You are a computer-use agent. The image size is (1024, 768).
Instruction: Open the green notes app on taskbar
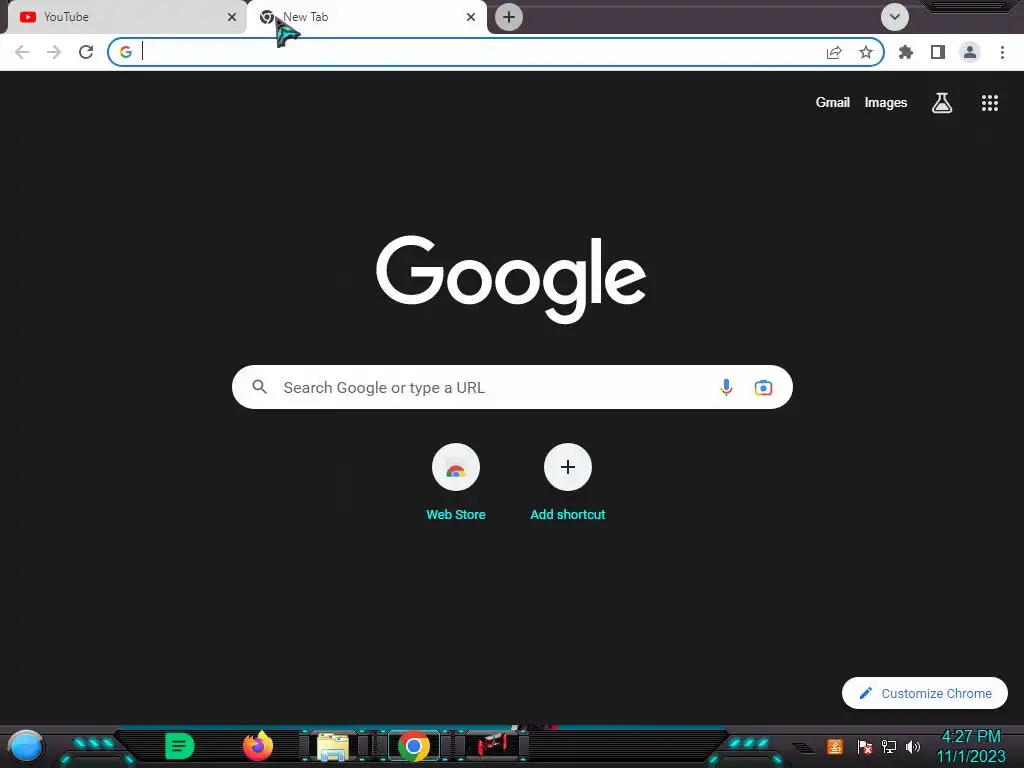point(180,746)
